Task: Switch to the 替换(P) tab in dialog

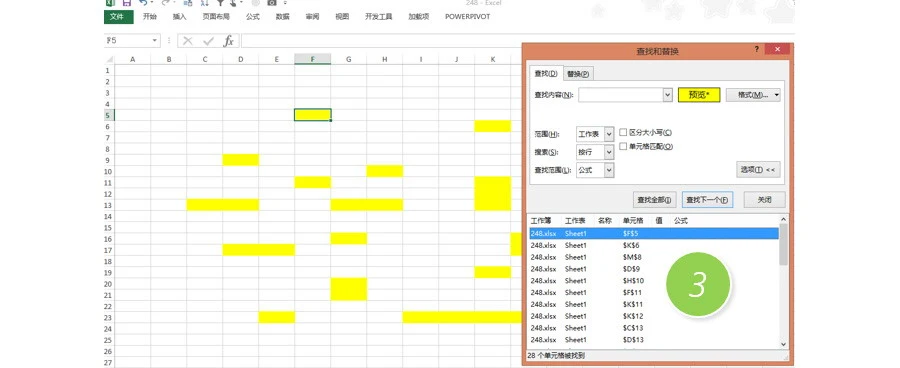Action: coord(578,73)
